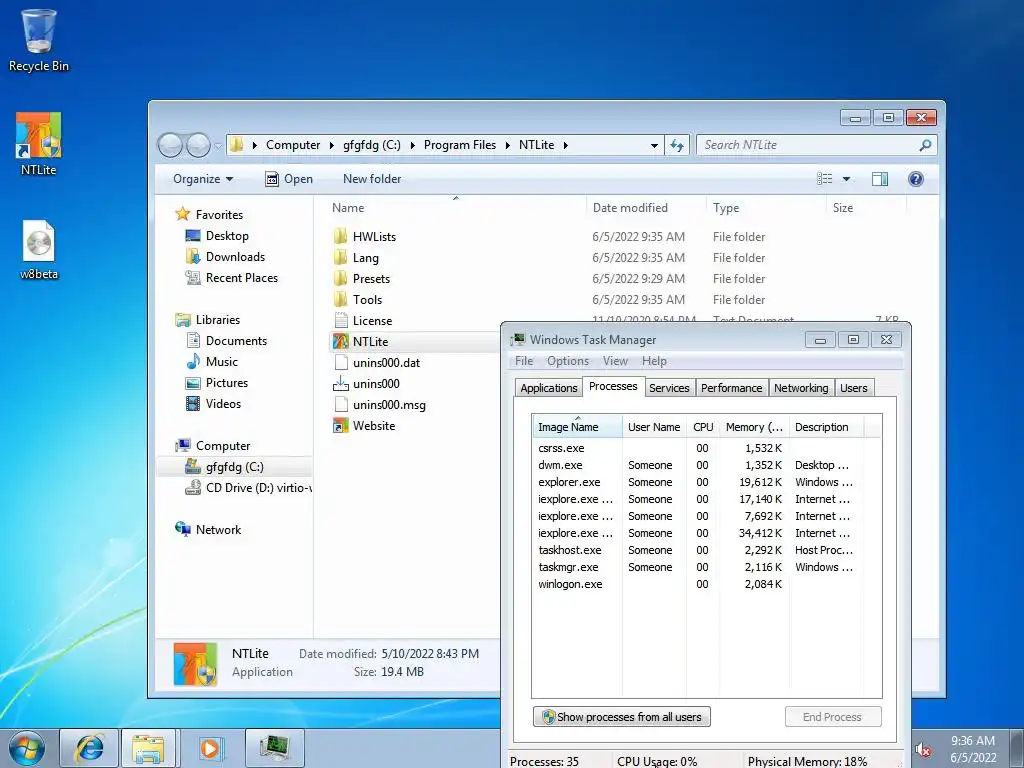Click the Task Manager taskbar icon
1024x768 pixels.
[x=275, y=748]
